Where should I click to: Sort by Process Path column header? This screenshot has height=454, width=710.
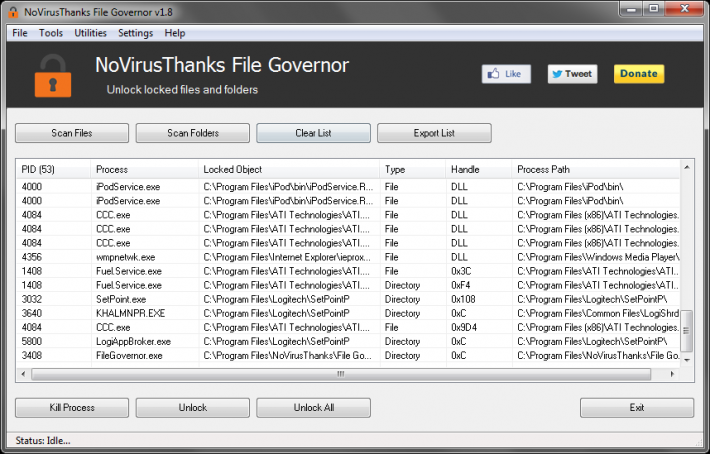pos(596,169)
